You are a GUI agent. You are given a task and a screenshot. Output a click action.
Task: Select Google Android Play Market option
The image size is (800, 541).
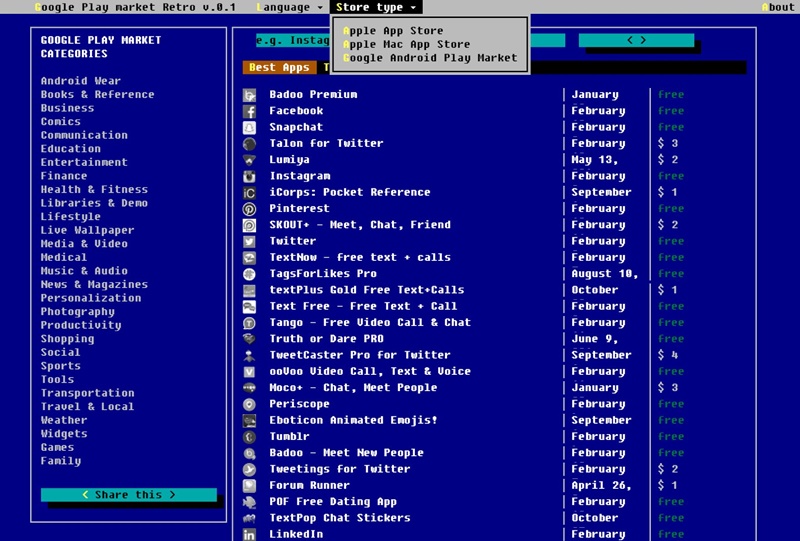(x=430, y=58)
